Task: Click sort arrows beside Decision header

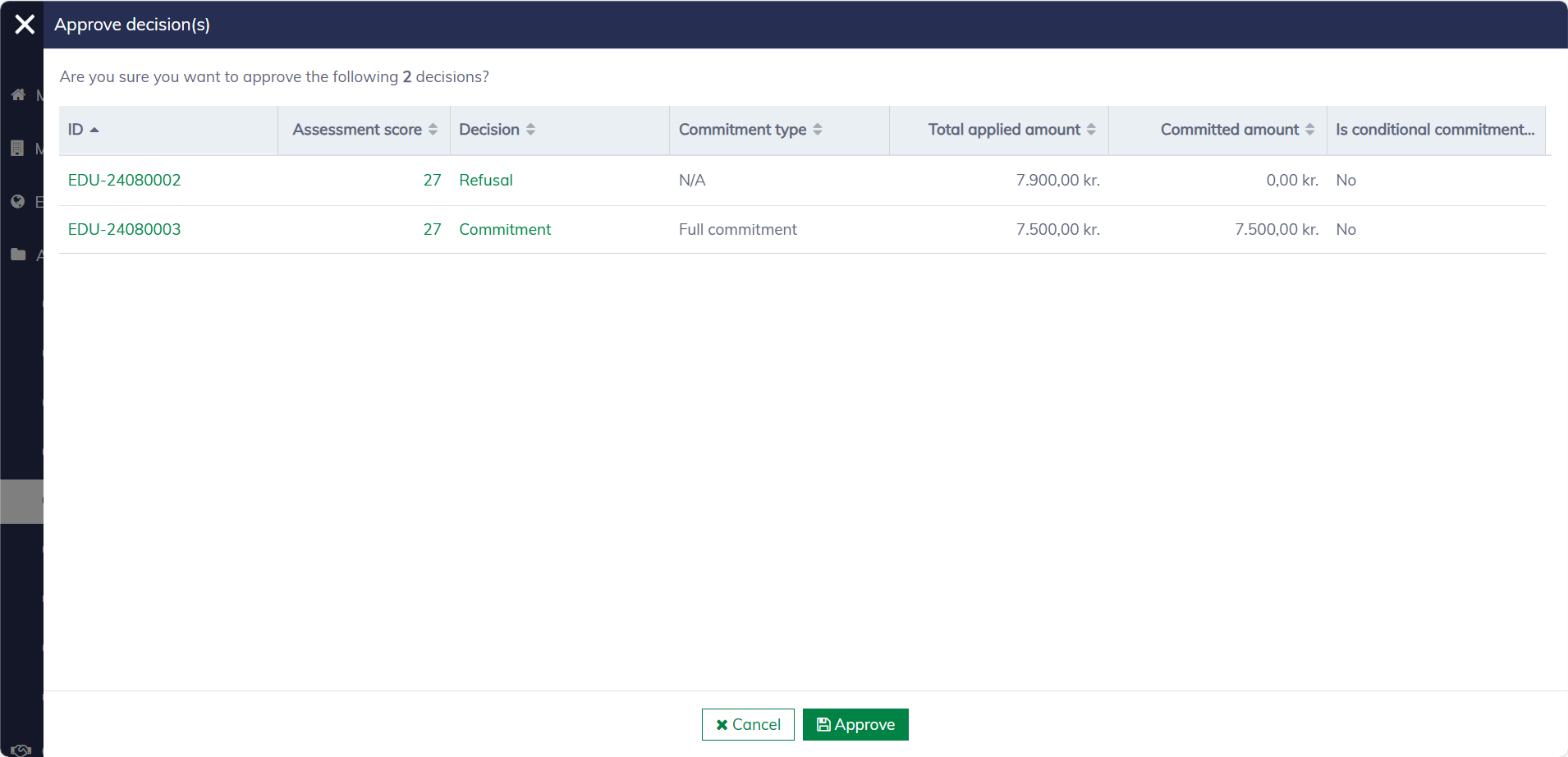Action: pyautogui.click(x=531, y=130)
